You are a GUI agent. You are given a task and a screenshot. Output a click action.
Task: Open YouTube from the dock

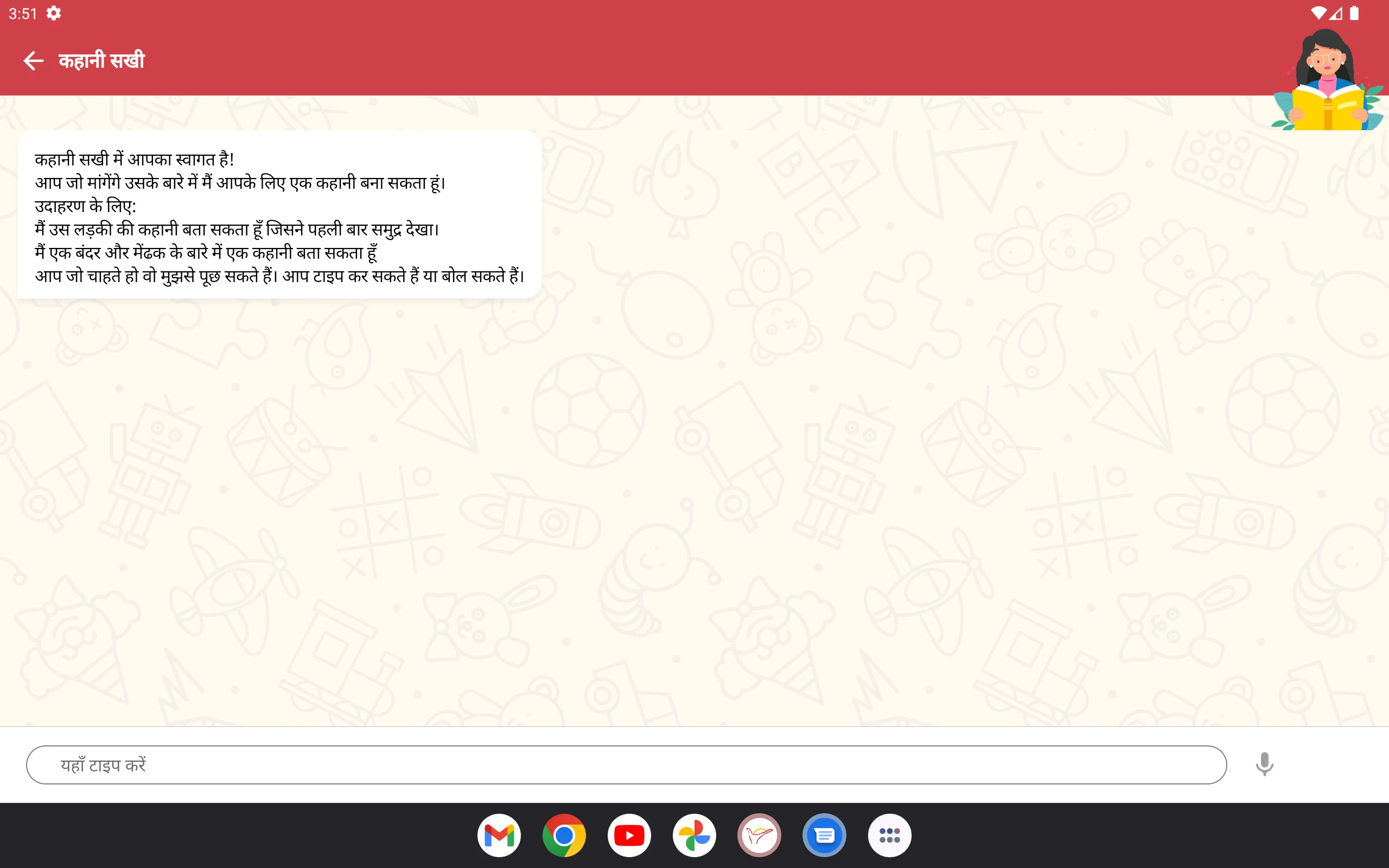(629, 835)
